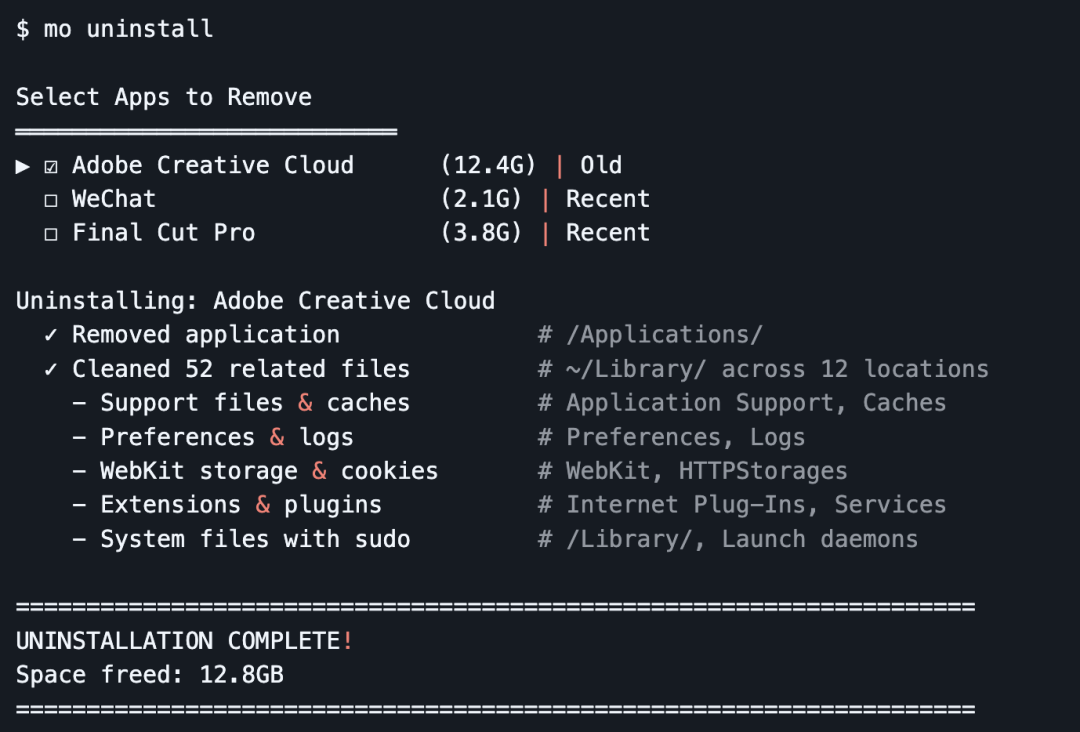Screen dimensions: 1080x732
Task: Click the 'Recent' label in the Final Cut Pro row
Action: coord(608,233)
